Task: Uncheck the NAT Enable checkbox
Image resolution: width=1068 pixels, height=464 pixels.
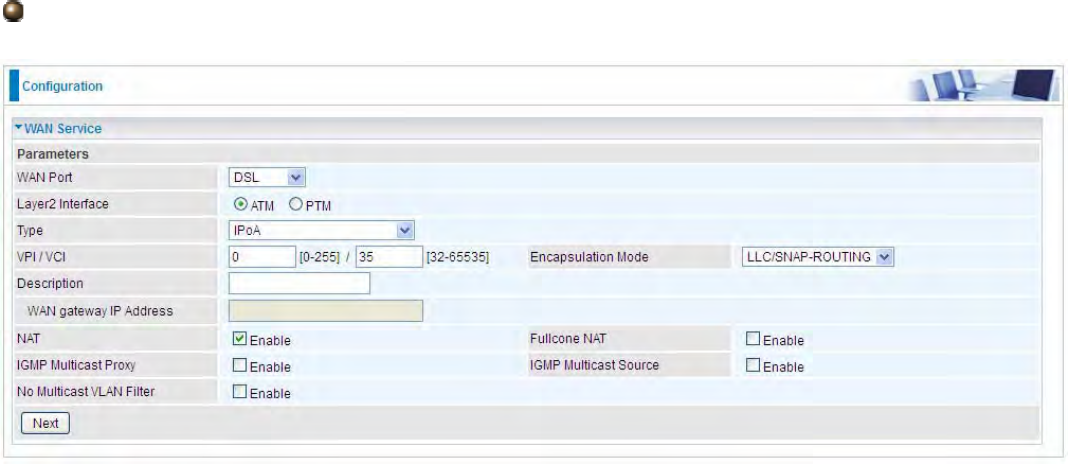Action: click(x=240, y=338)
